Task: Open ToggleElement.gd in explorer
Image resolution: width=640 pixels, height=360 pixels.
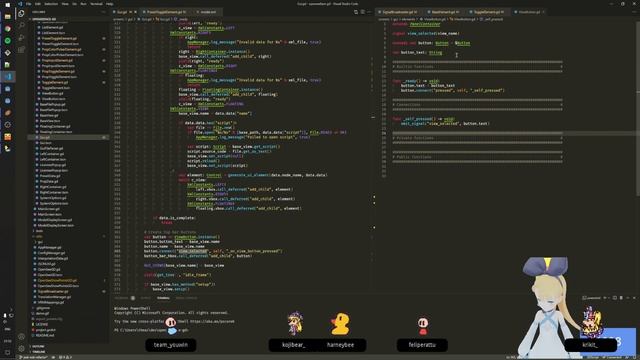Action: 55,82
